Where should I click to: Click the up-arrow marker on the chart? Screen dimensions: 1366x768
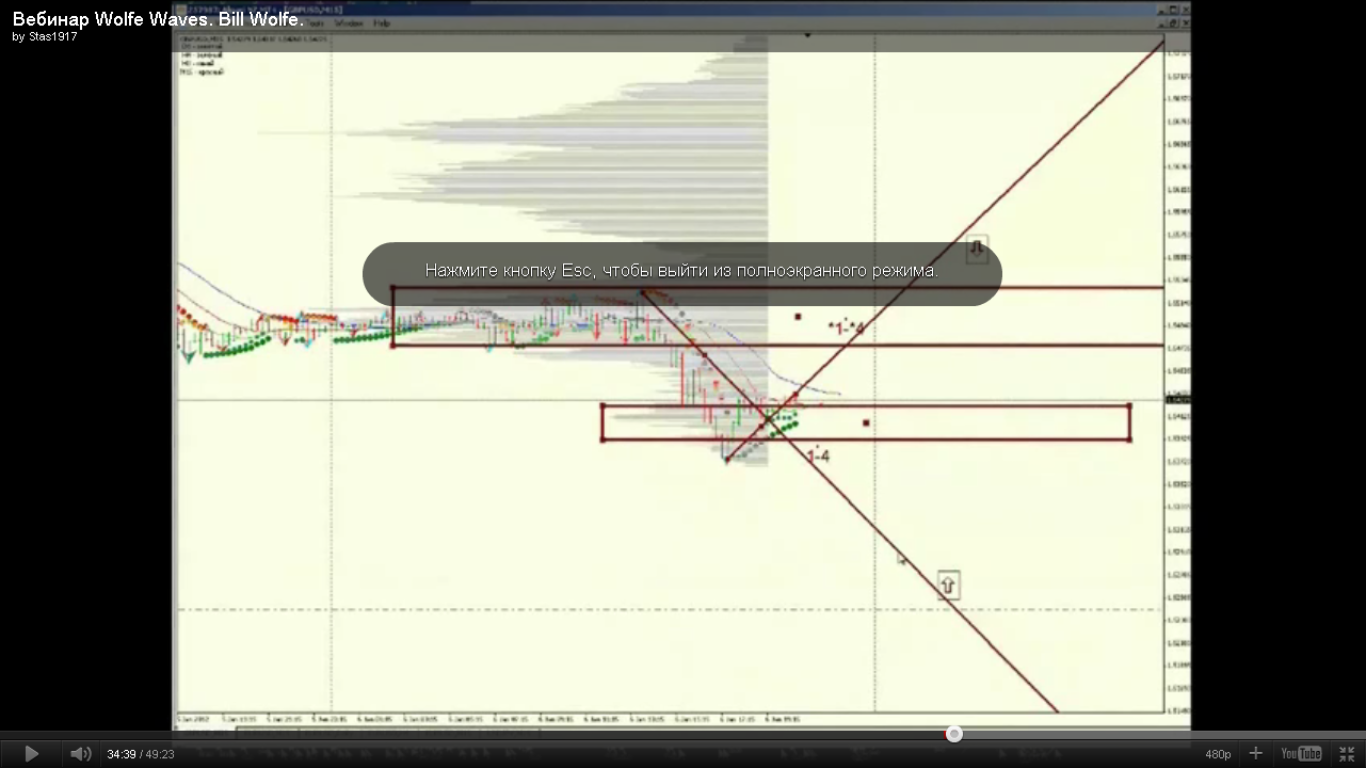[948, 584]
